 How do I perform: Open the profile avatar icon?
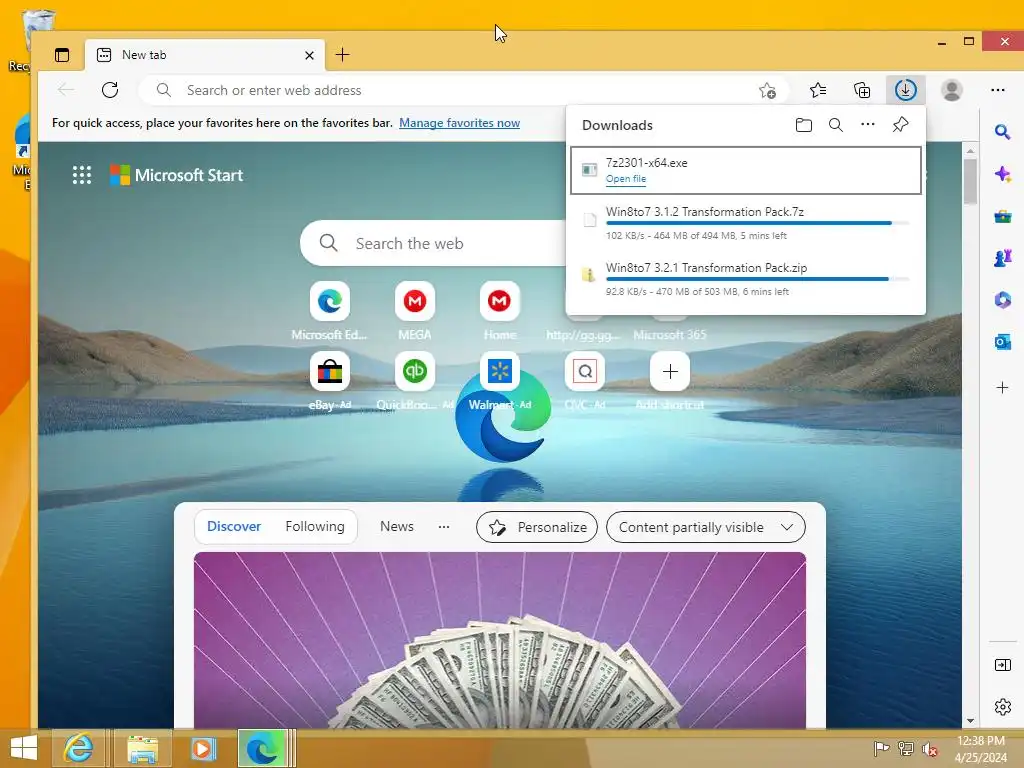point(952,90)
